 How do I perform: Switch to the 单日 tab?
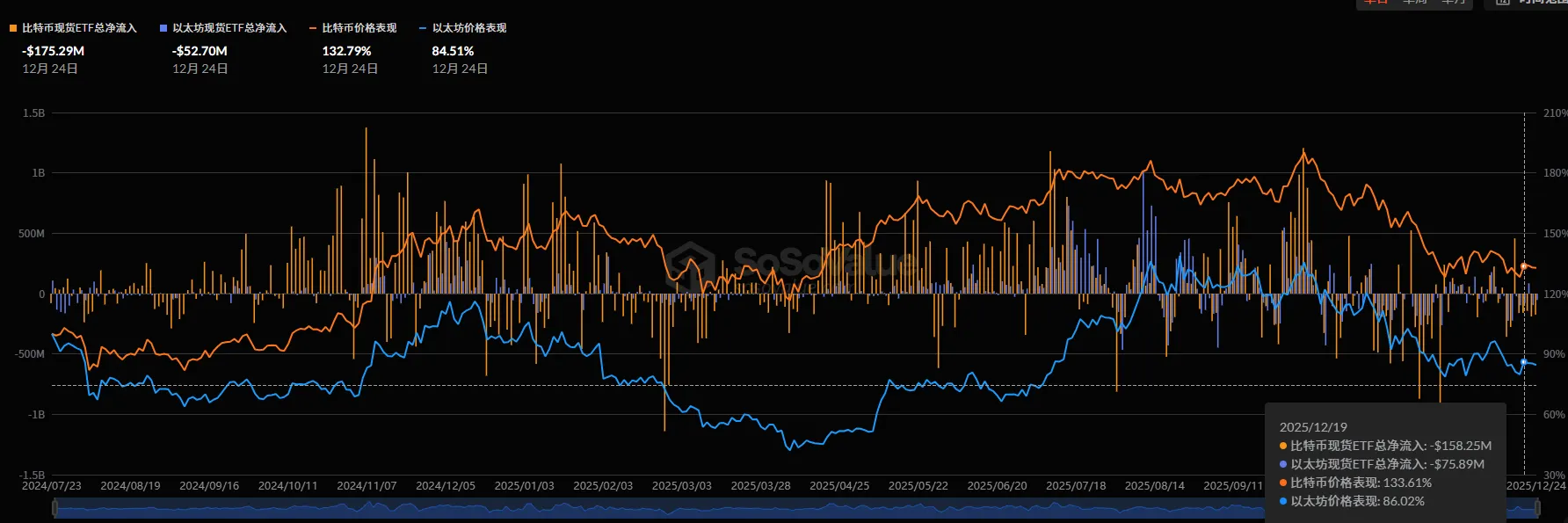click(1376, 3)
